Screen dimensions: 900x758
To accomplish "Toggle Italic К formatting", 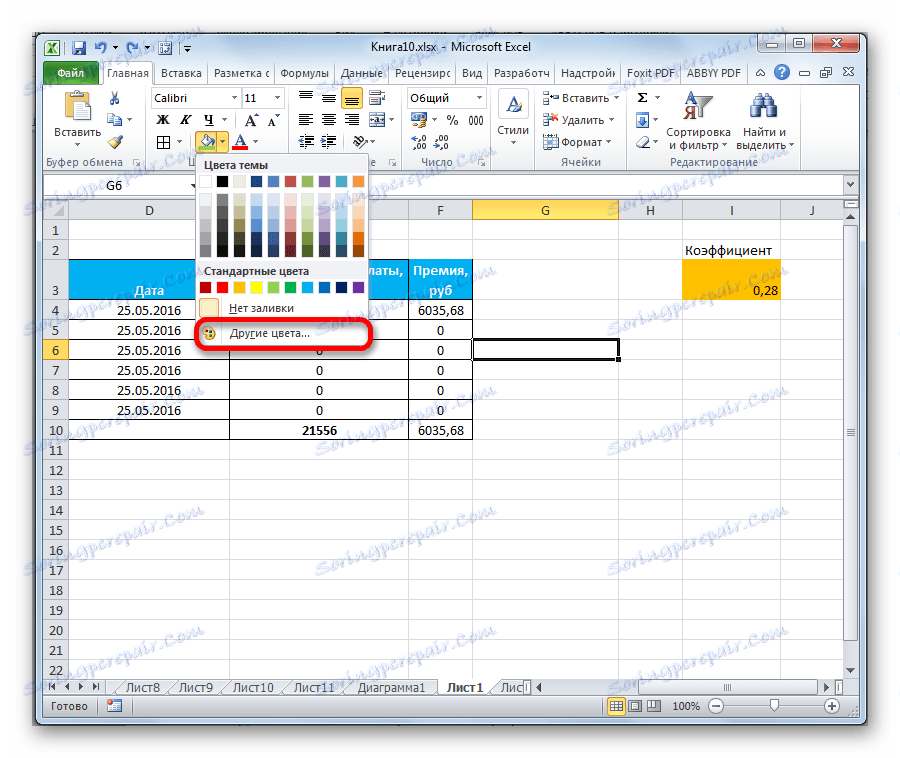I will click(185, 120).
